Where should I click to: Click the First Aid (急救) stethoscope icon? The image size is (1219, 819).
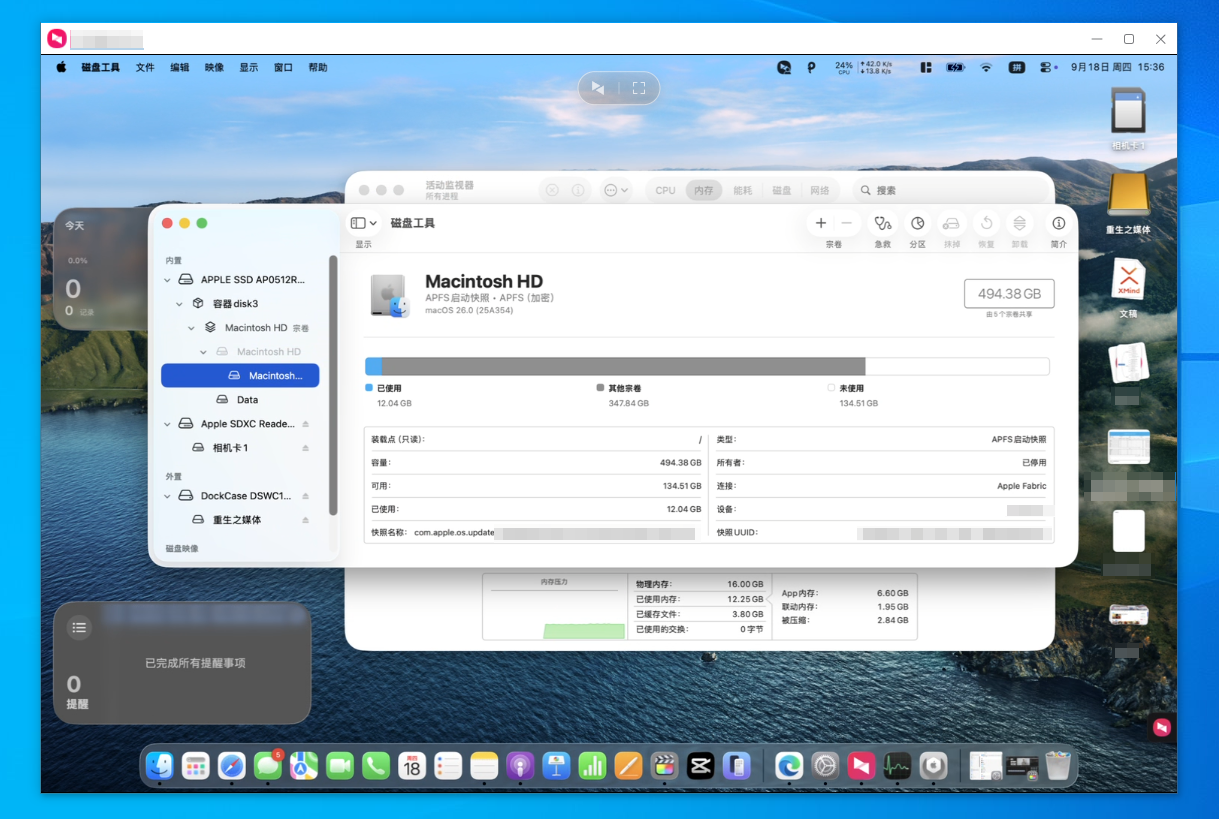[882, 224]
